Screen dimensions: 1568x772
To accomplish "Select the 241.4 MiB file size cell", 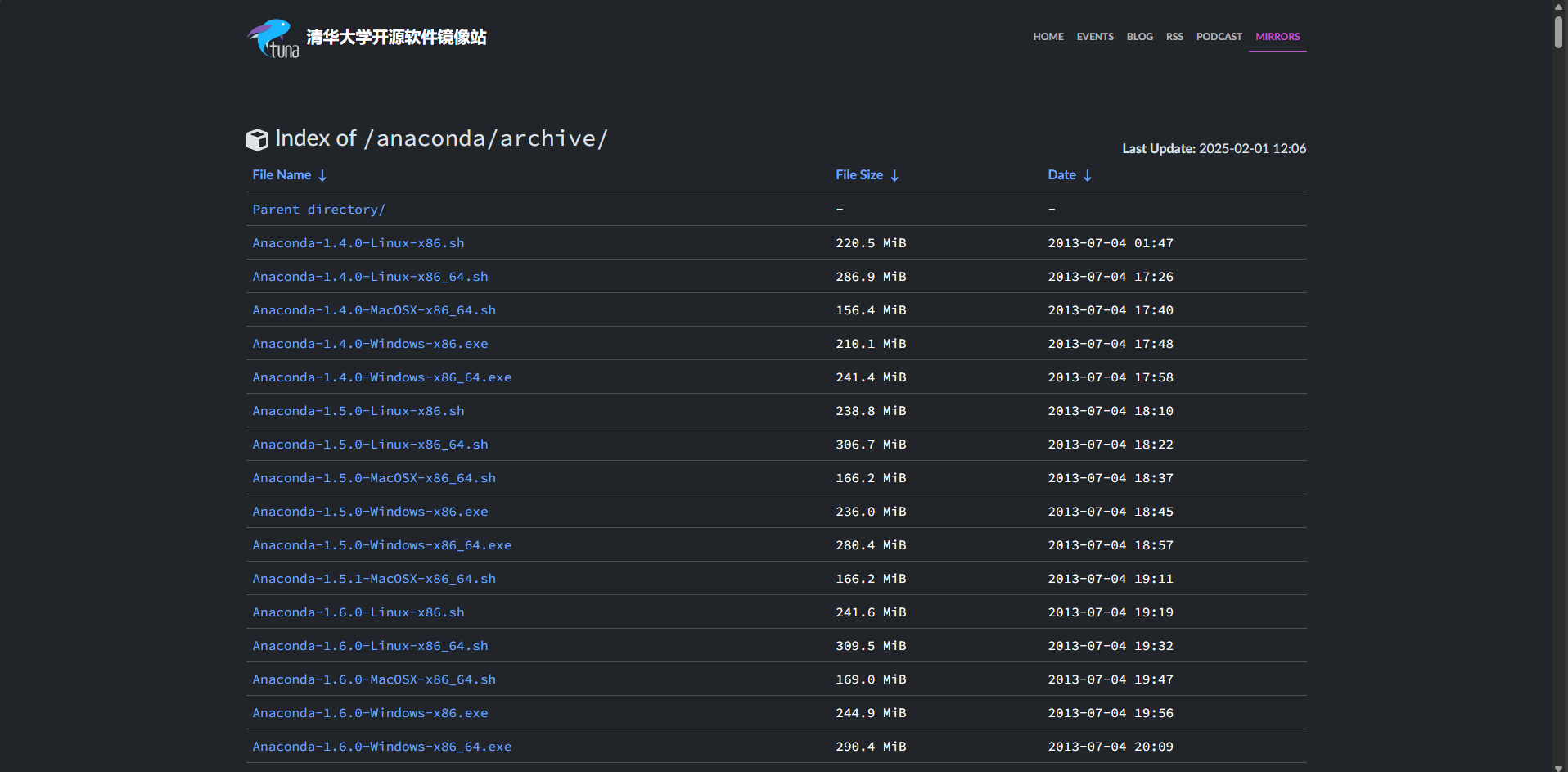I will pos(871,377).
